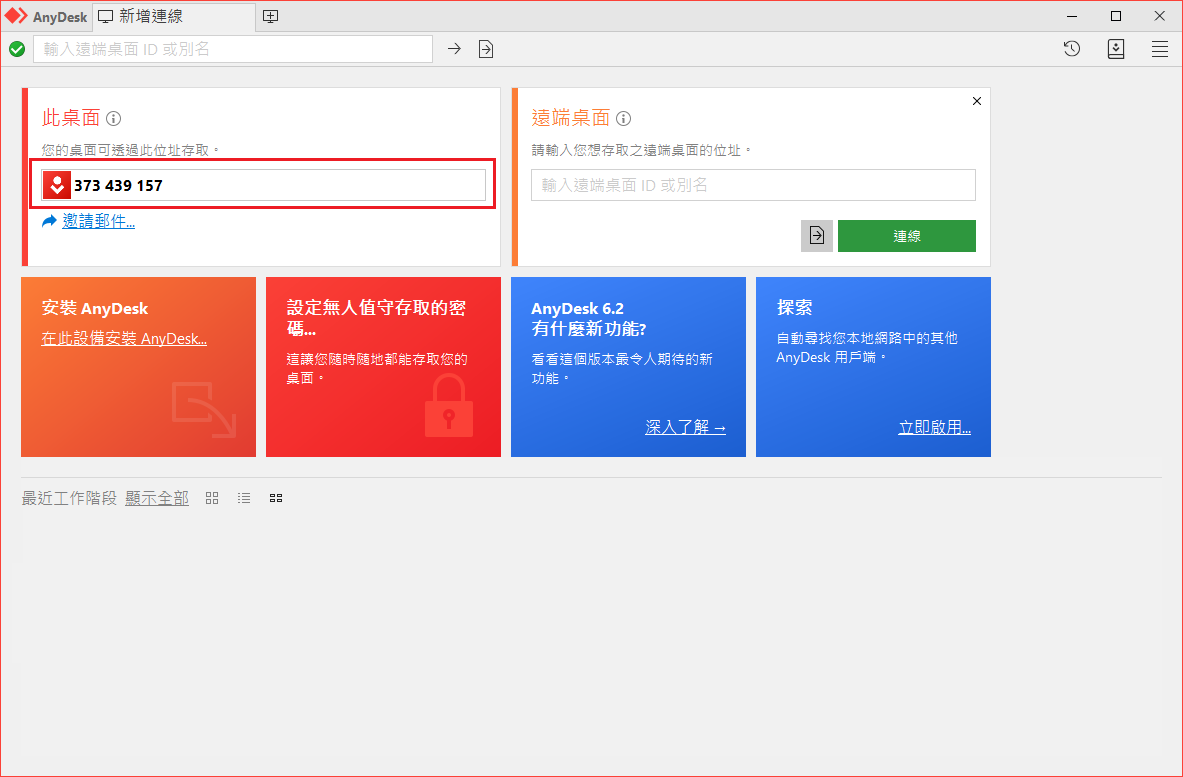Image resolution: width=1183 pixels, height=777 pixels.
Task: Follow the 深入了解 link
Action: pos(686,428)
